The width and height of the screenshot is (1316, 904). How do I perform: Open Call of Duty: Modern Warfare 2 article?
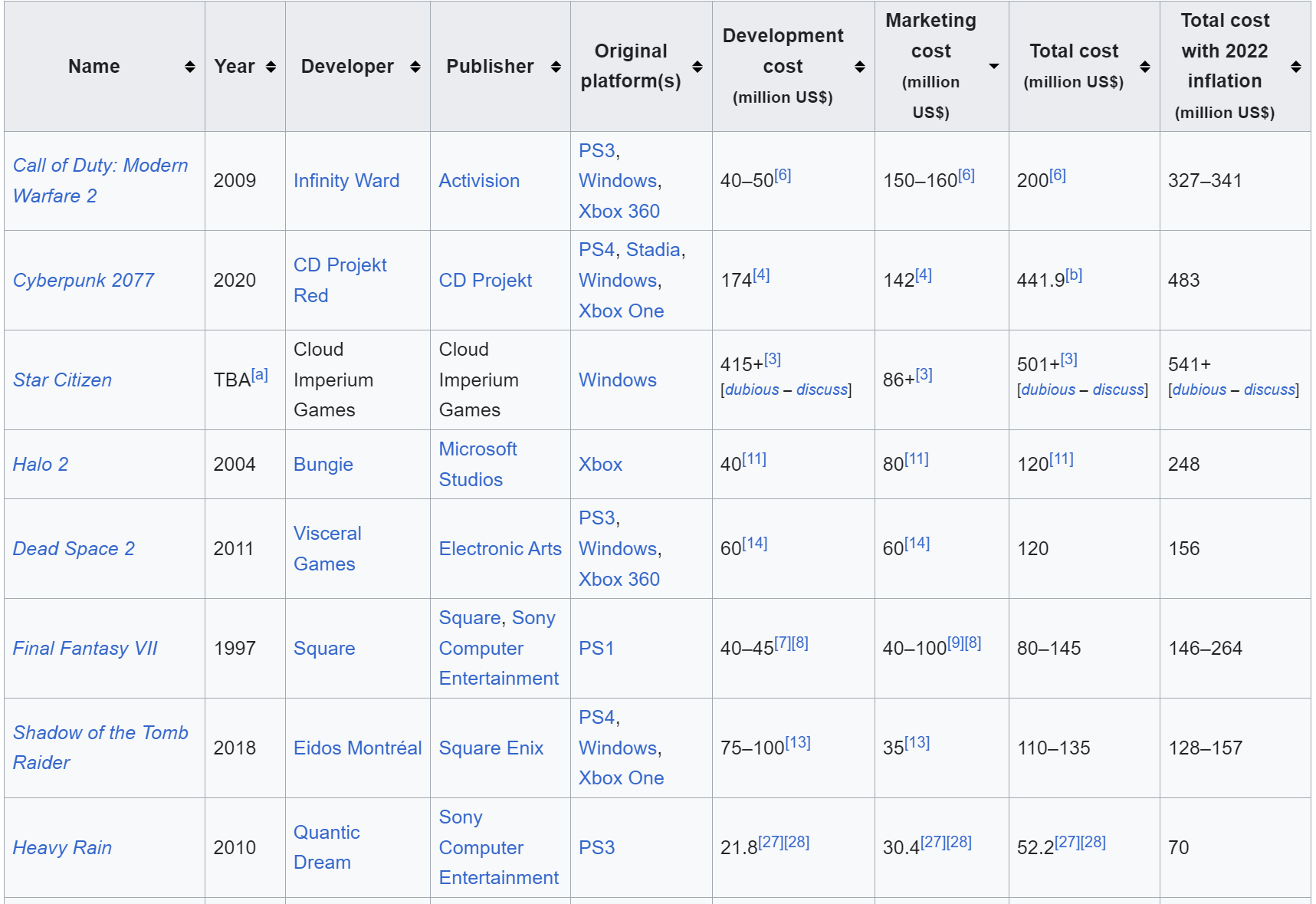(x=100, y=181)
